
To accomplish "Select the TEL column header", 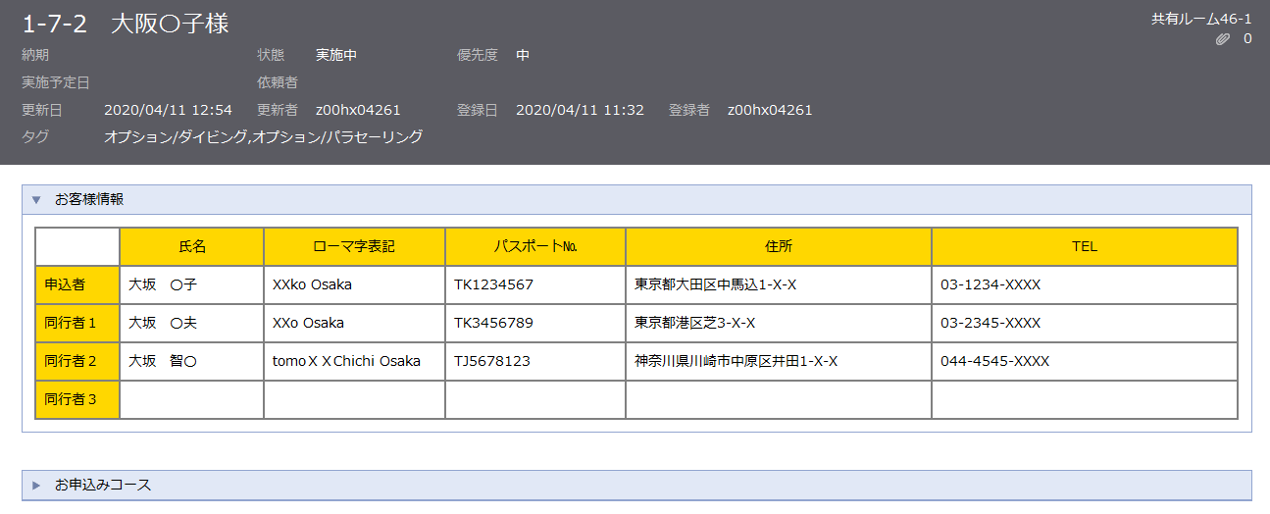I will click(1084, 246).
